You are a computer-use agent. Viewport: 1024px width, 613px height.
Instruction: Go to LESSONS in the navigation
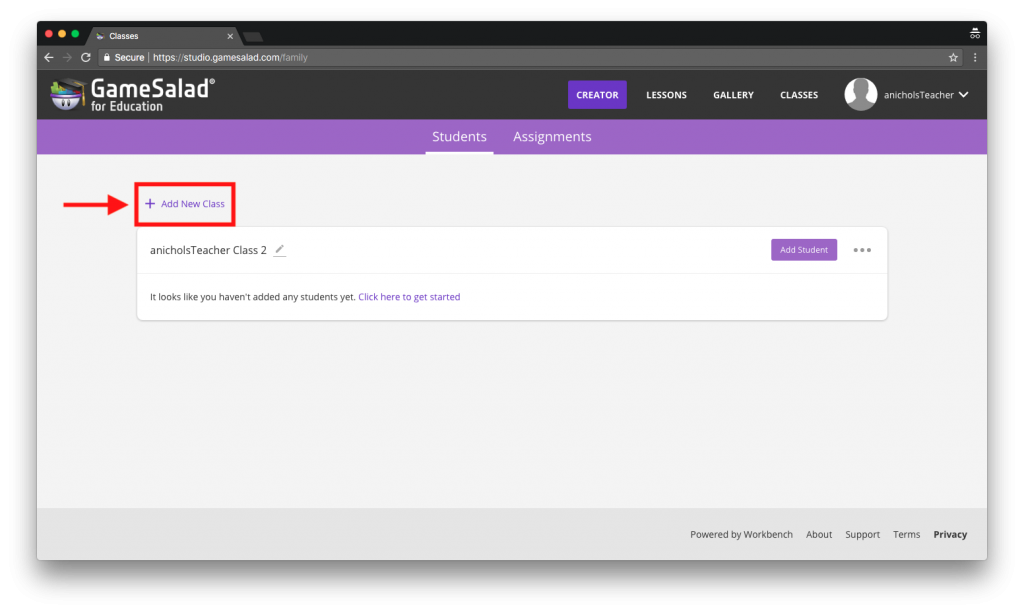tap(666, 95)
